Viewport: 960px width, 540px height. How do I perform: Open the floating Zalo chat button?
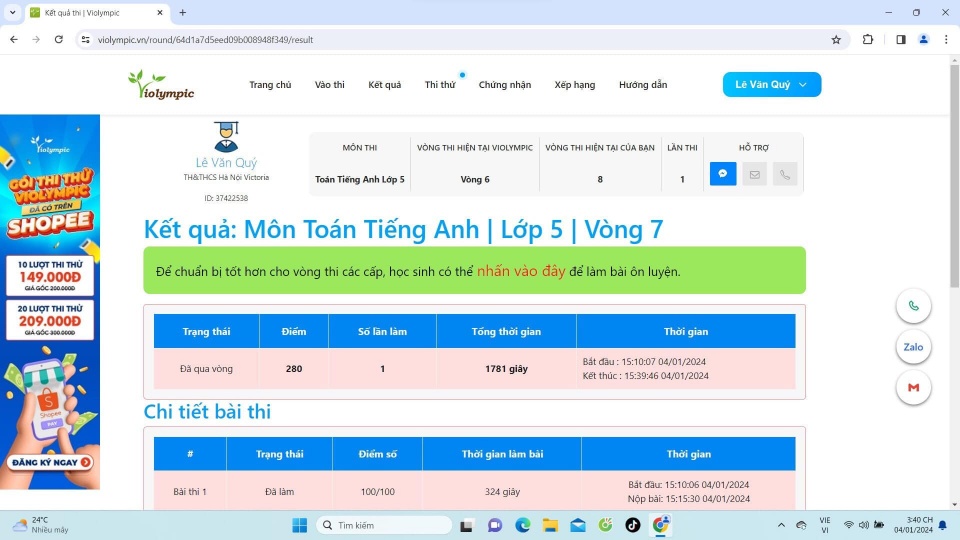coord(913,347)
